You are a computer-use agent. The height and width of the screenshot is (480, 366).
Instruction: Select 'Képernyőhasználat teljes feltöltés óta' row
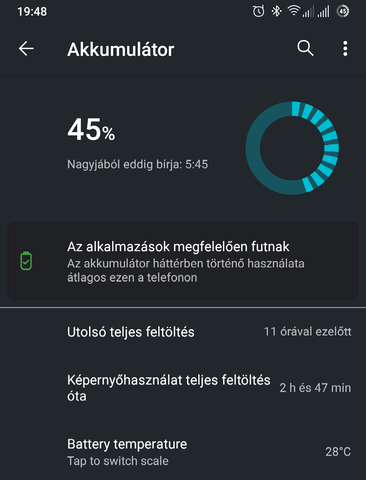[x=183, y=388]
